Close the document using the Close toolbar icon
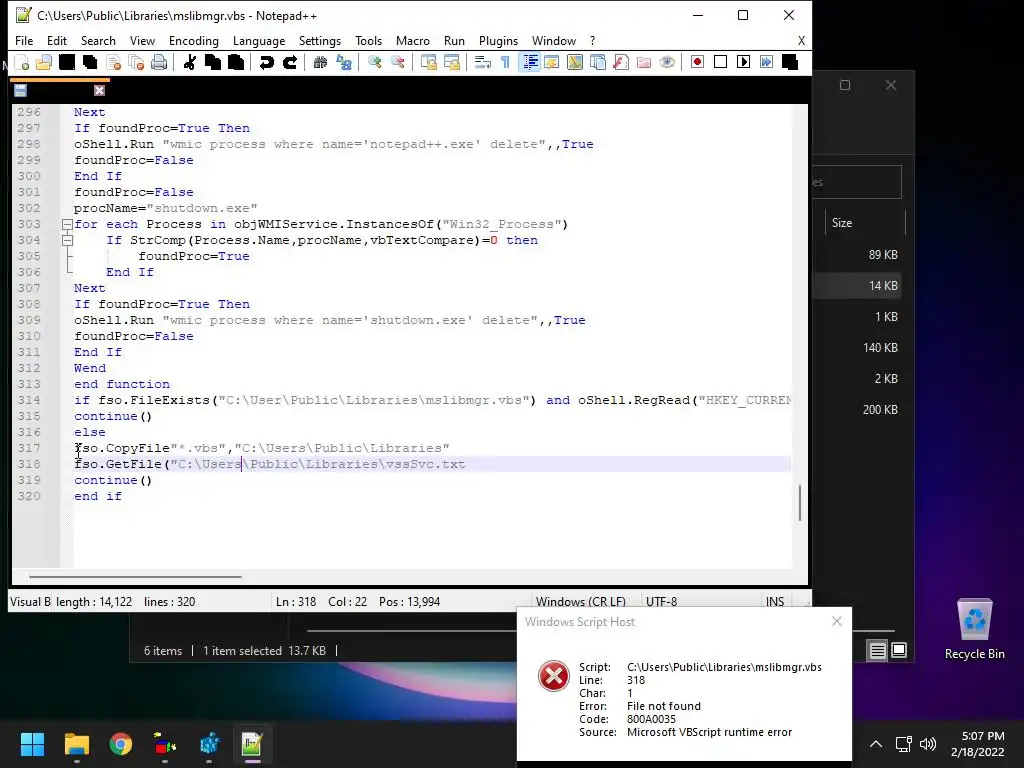The width and height of the screenshot is (1024, 768). click(x=114, y=62)
